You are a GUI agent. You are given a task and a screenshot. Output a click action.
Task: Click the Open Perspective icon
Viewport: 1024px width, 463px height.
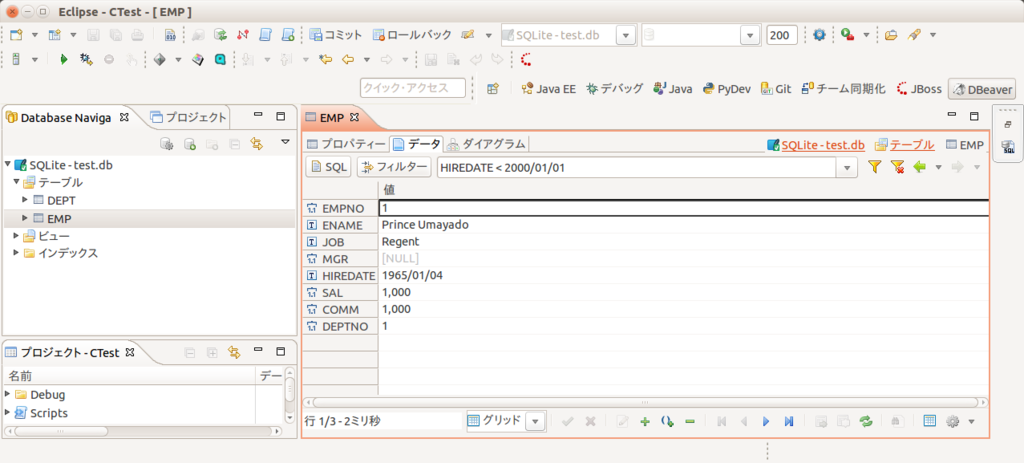pos(493,89)
